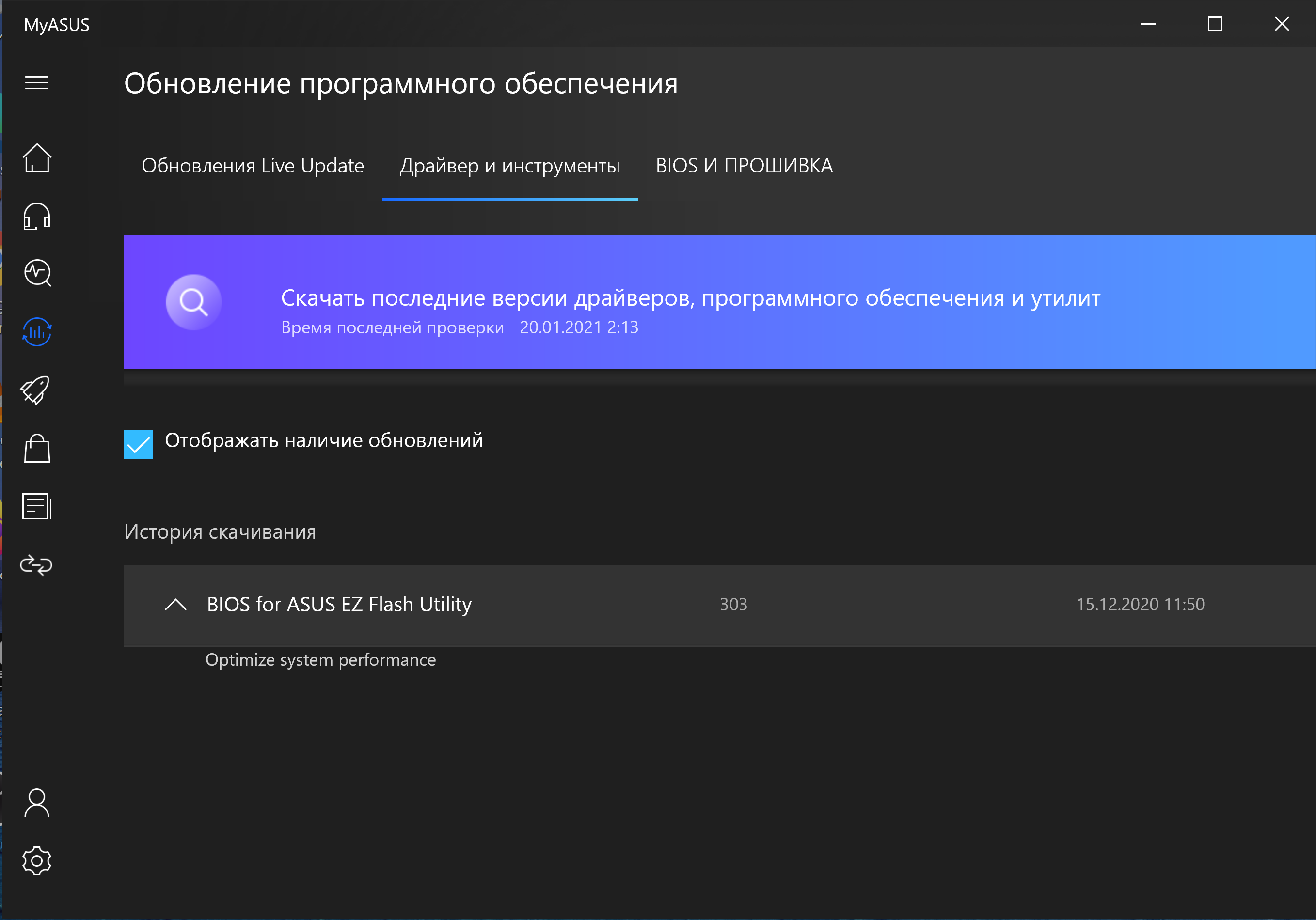Click Отображать наличие обновлений label
Screen dimensions: 1316x920
[324, 440]
